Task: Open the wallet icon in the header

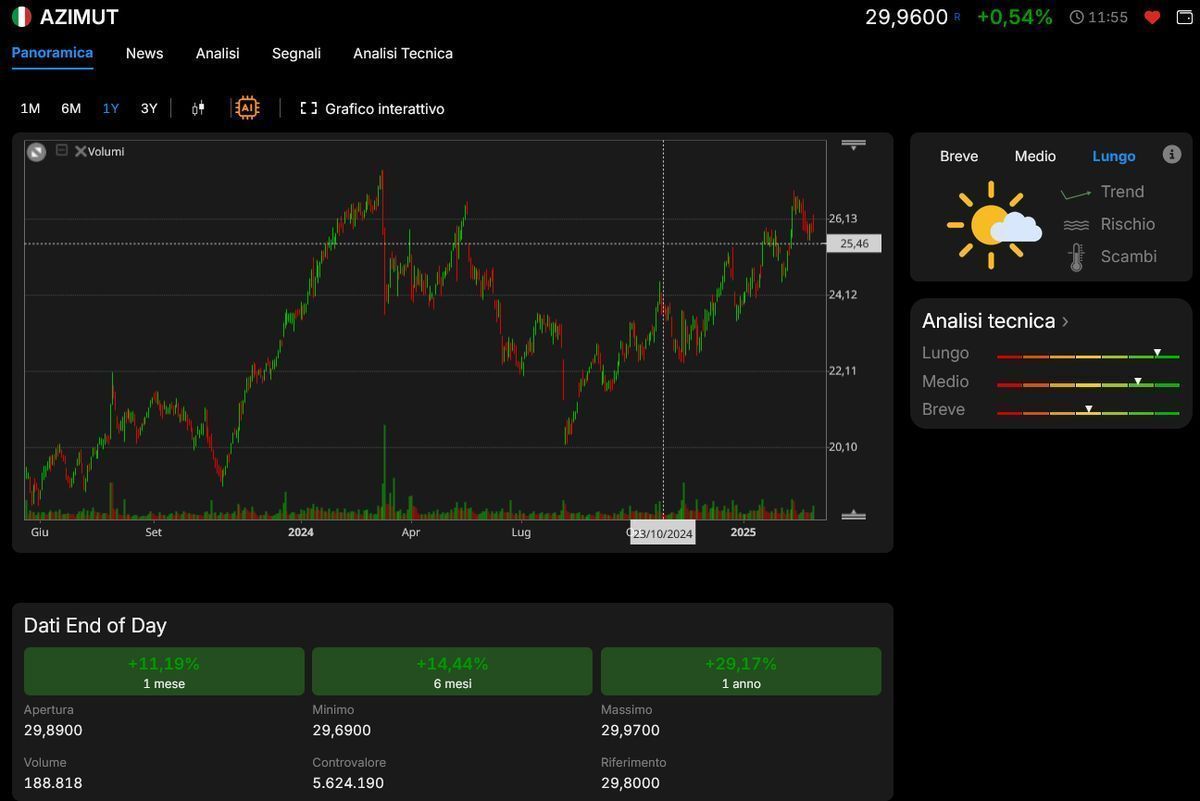Action: 1184,17
